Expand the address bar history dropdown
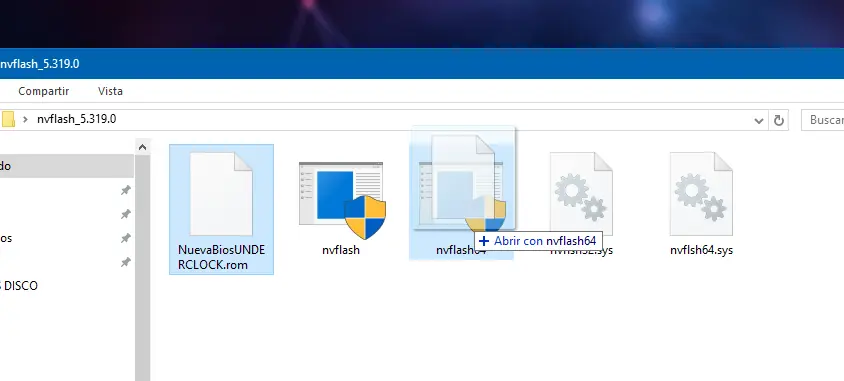The image size is (844, 381). (x=759, y=121)
